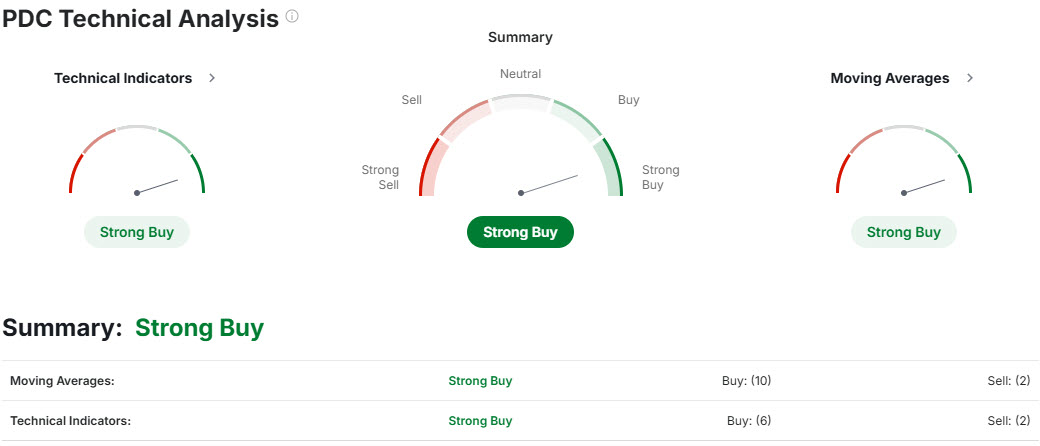Screen dimensions: 1040x446
Task: Click Strong Buy badge under Technical Indicators gauge
Action: click(x=137, y=232)
